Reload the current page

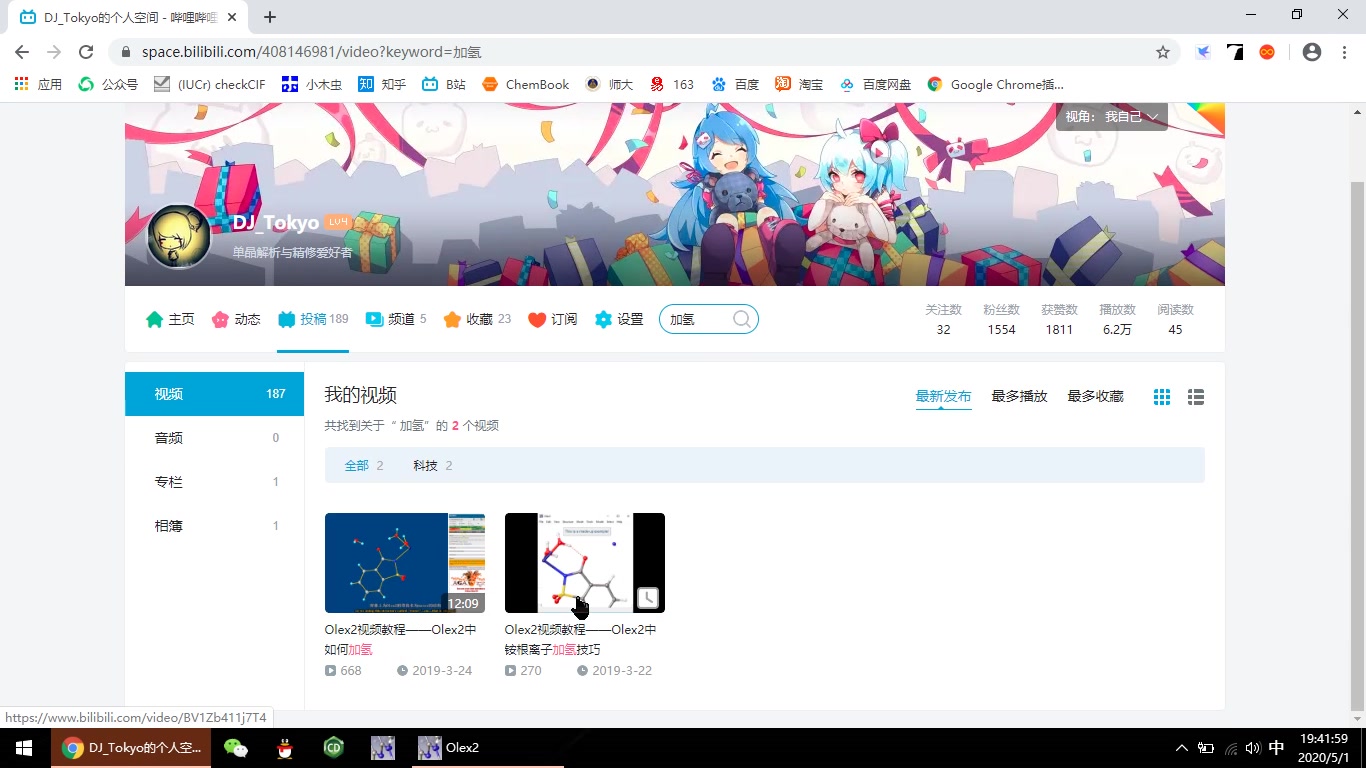(86, 52)
